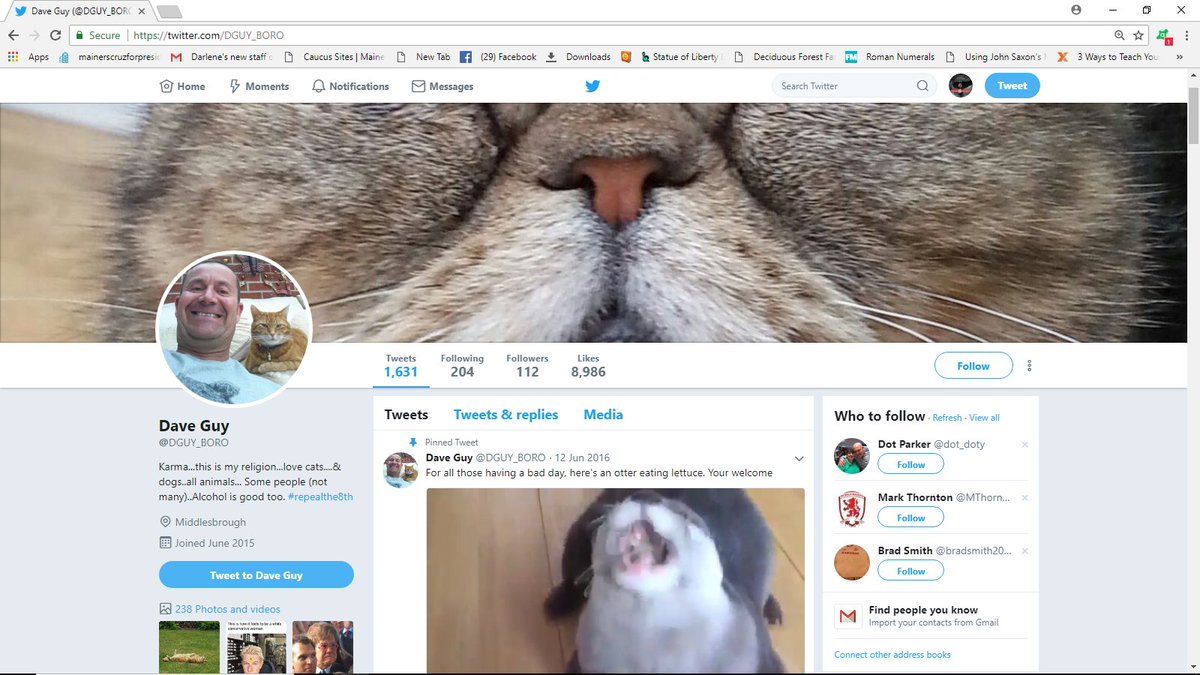This screenshot has width=1200, height=675.
Task: Open account avatar menu in top bar
Action: [960, 86]
